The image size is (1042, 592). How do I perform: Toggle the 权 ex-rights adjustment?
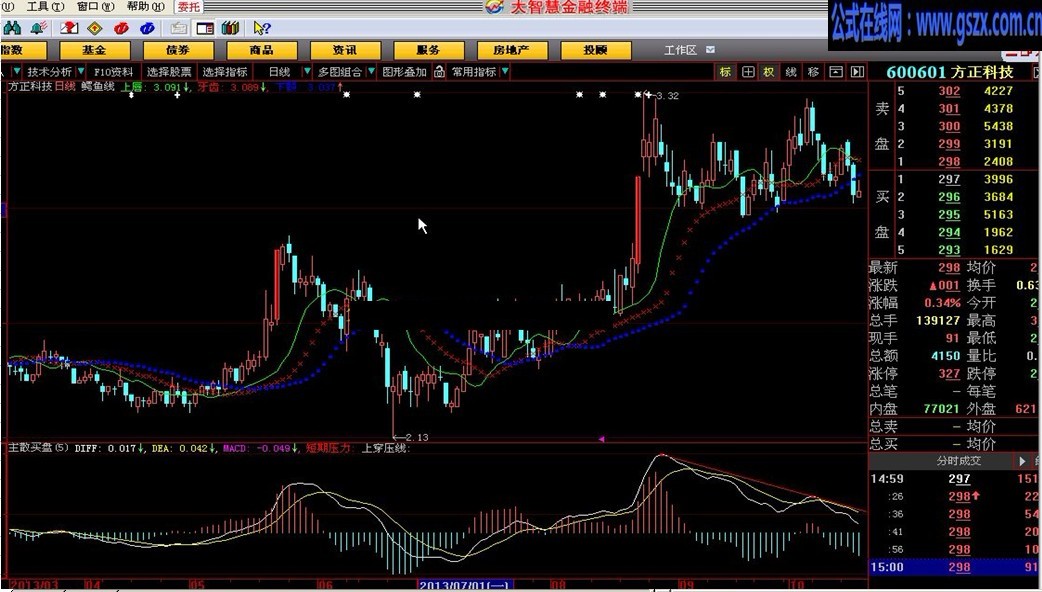click(x=768, y=71)
